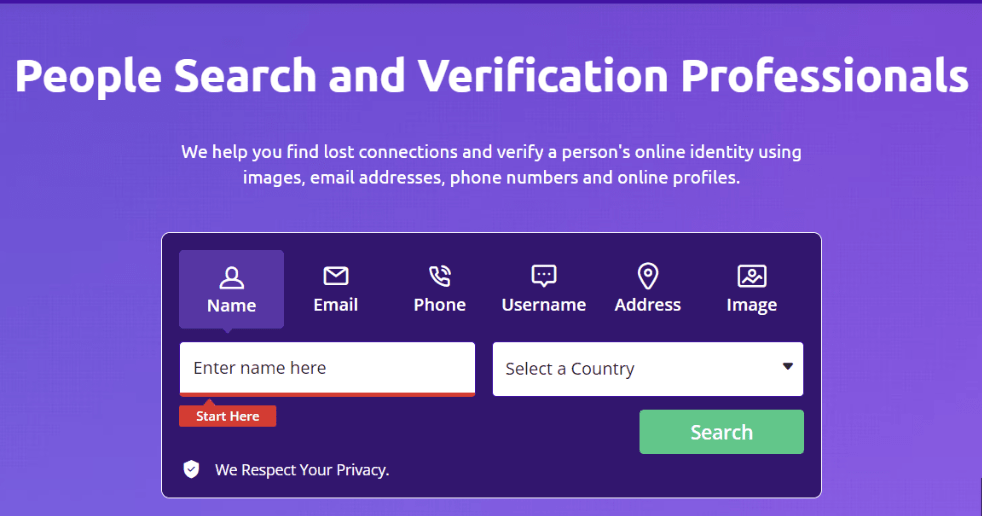Click the red Start Here label
The height and width of the screenshot is (516, 982).
(227, 416)
